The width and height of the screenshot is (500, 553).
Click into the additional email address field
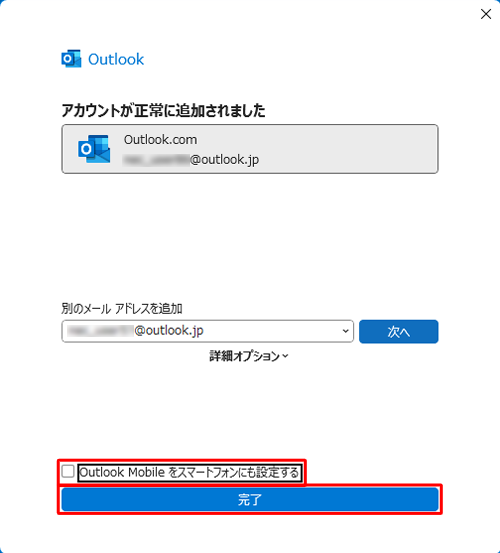(207, 331)
